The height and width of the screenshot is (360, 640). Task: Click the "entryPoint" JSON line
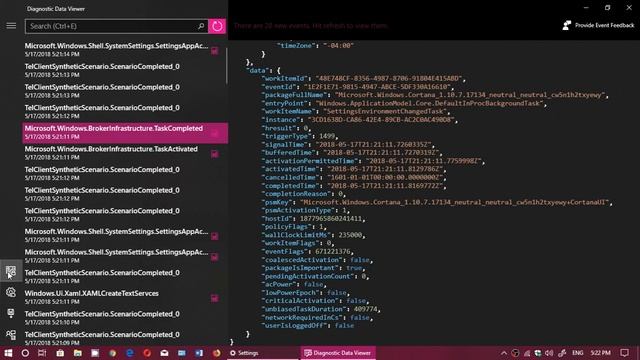pos(404,103)
